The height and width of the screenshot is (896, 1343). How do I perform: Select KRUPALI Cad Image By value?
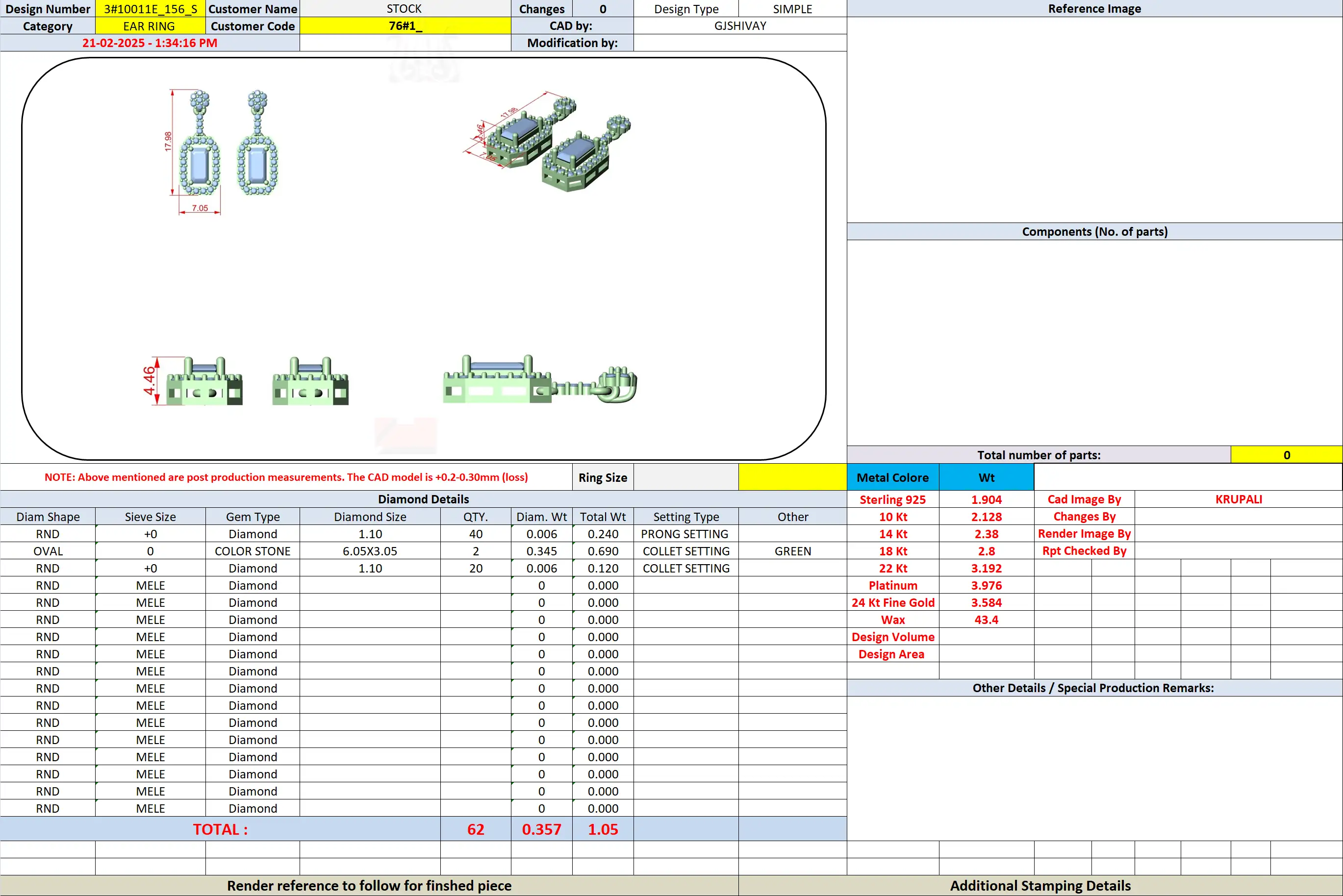coord(1239,499)
